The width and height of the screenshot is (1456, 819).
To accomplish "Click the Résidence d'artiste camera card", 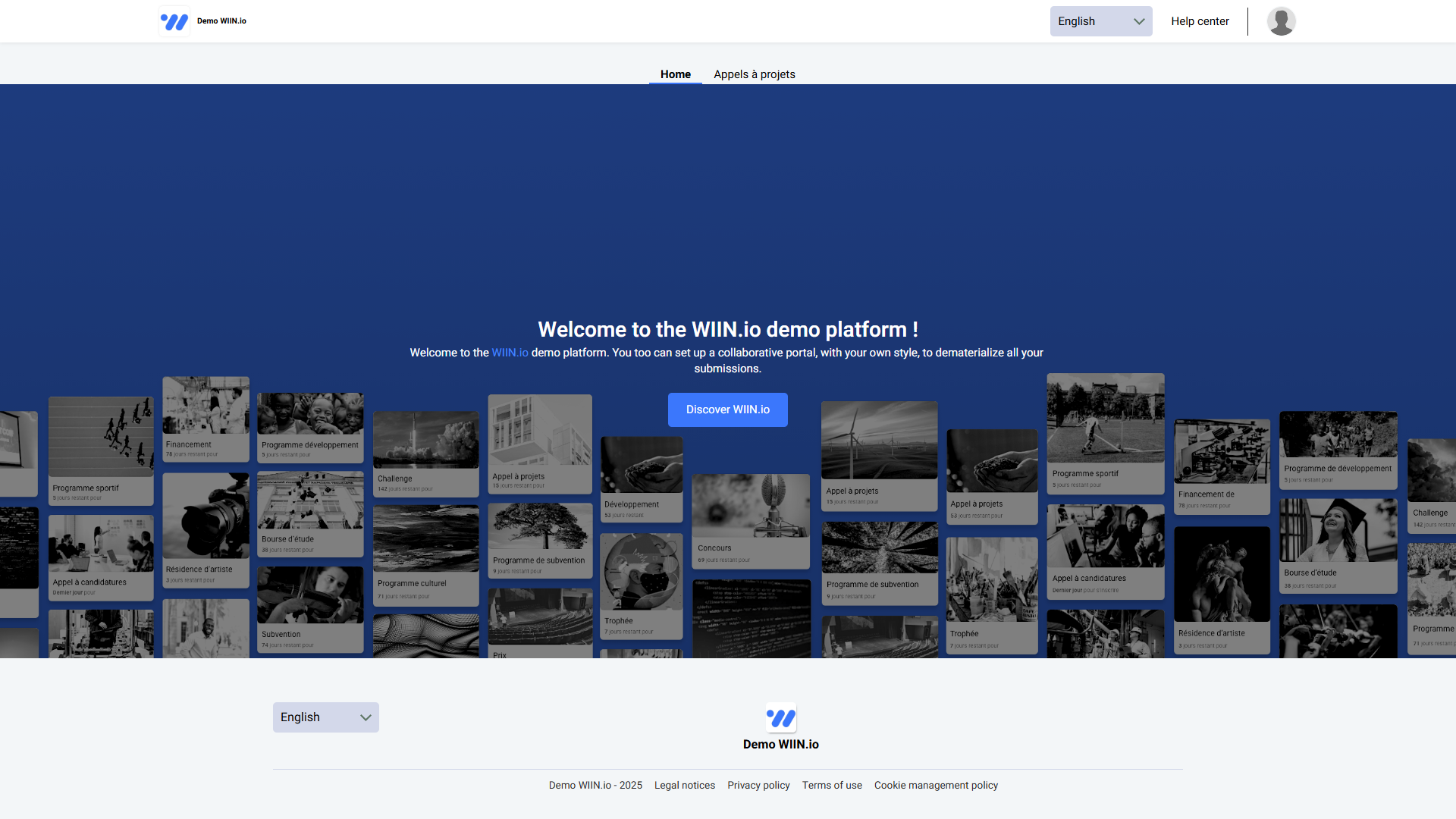I will coord(206,530).
